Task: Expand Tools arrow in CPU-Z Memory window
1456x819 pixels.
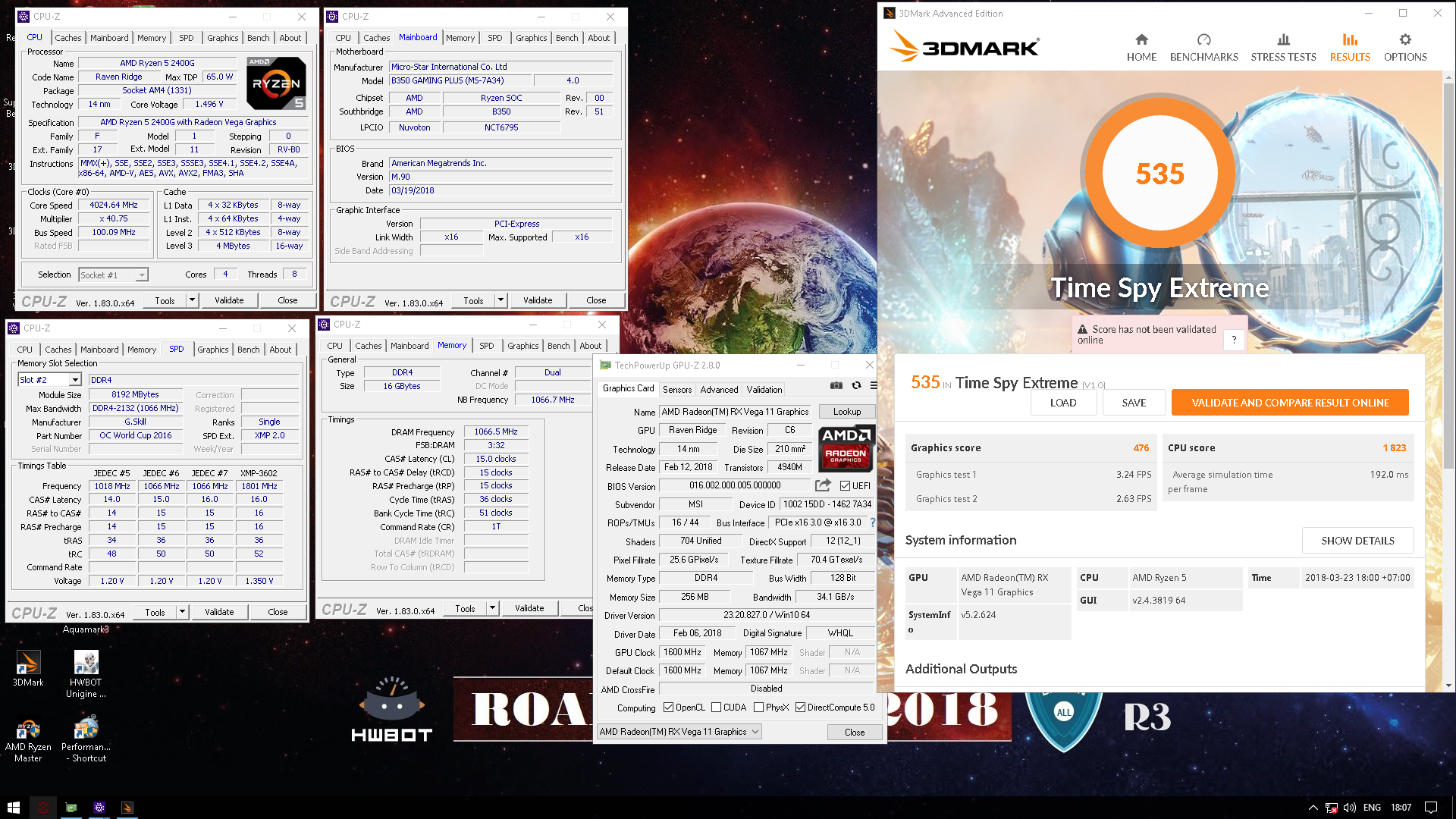Action: tap(492, 608)
